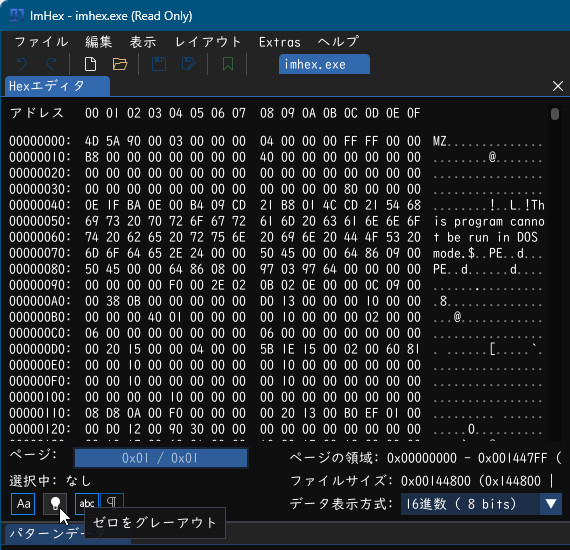Add a bookmark with green bookmark icon
Screen dimensions: 570x550
[228, 64]
